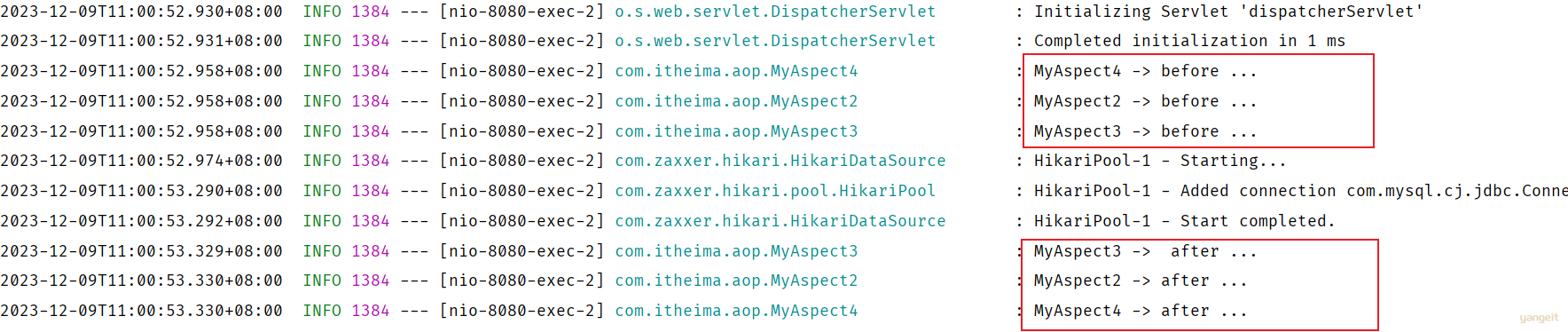Click the message 'MyAspect2 -> before ...'
Viewport: 1568px width, 332px height.
1145,101
